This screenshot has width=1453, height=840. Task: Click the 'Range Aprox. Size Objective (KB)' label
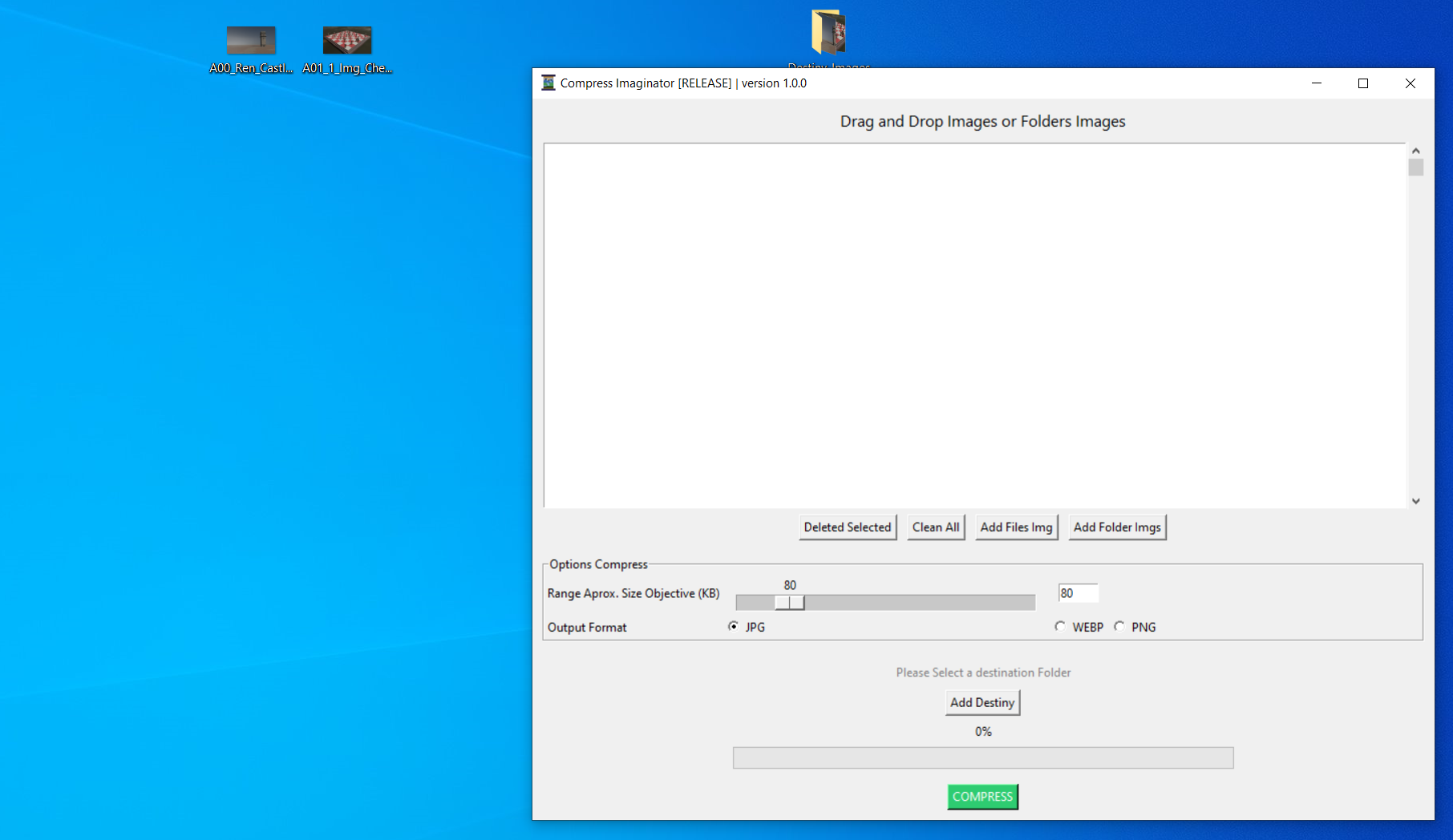pos(633,593)
